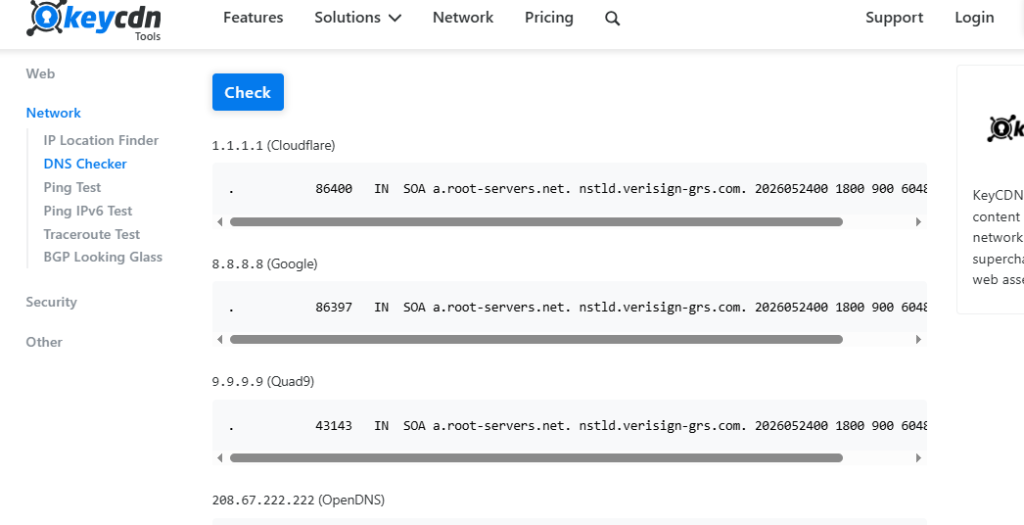This screenshot has height=525, width=1024.
Task: Click the KeyCDN logo in right sidebar card
Action: [1005, 129]
